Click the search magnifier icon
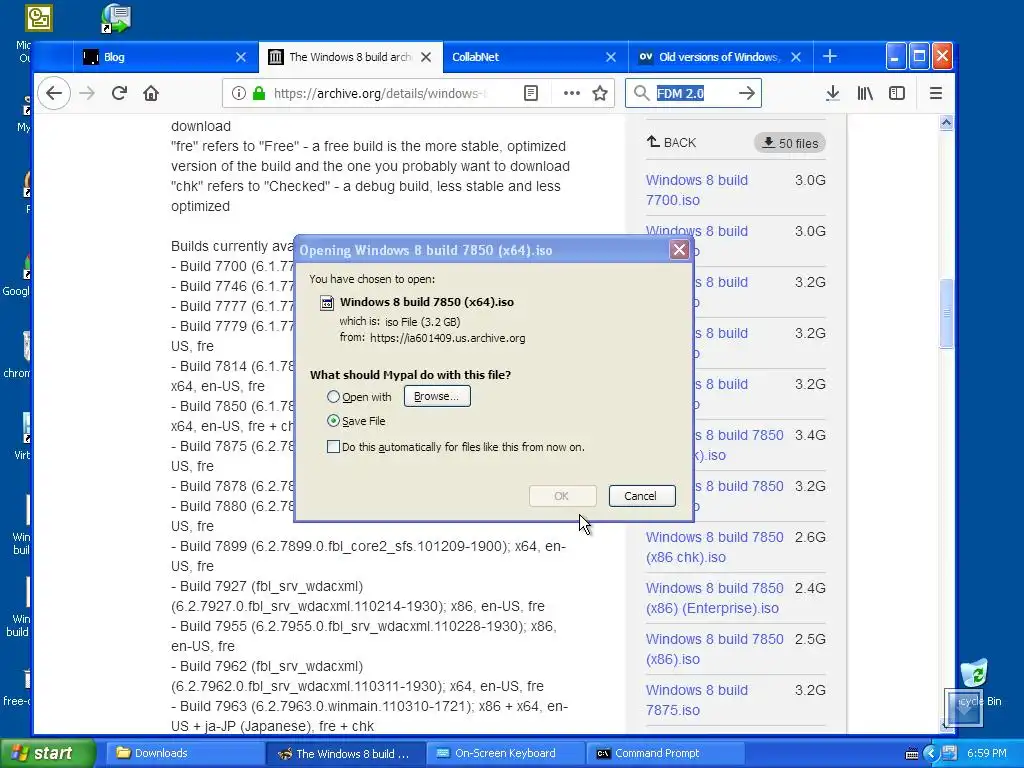Image resolution: width=1024 pixels, height=768 pixels. click(641, 93)
